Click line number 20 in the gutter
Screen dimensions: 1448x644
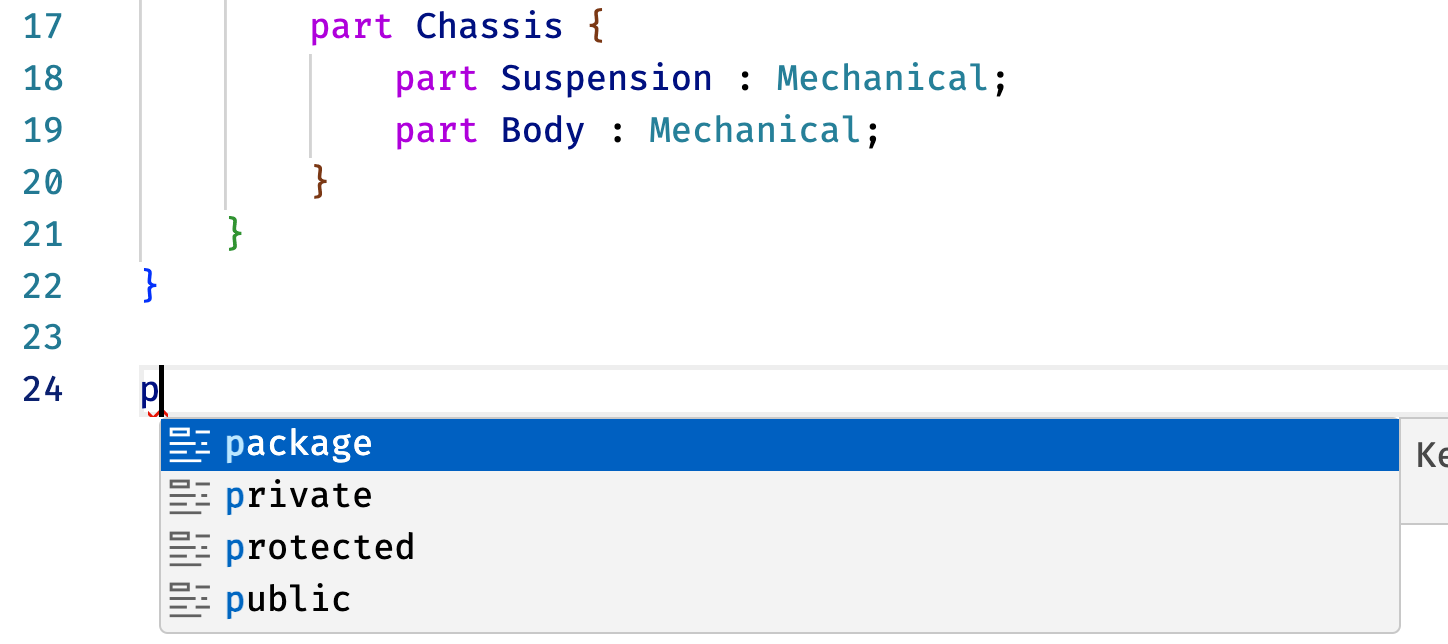click(42, 182)
